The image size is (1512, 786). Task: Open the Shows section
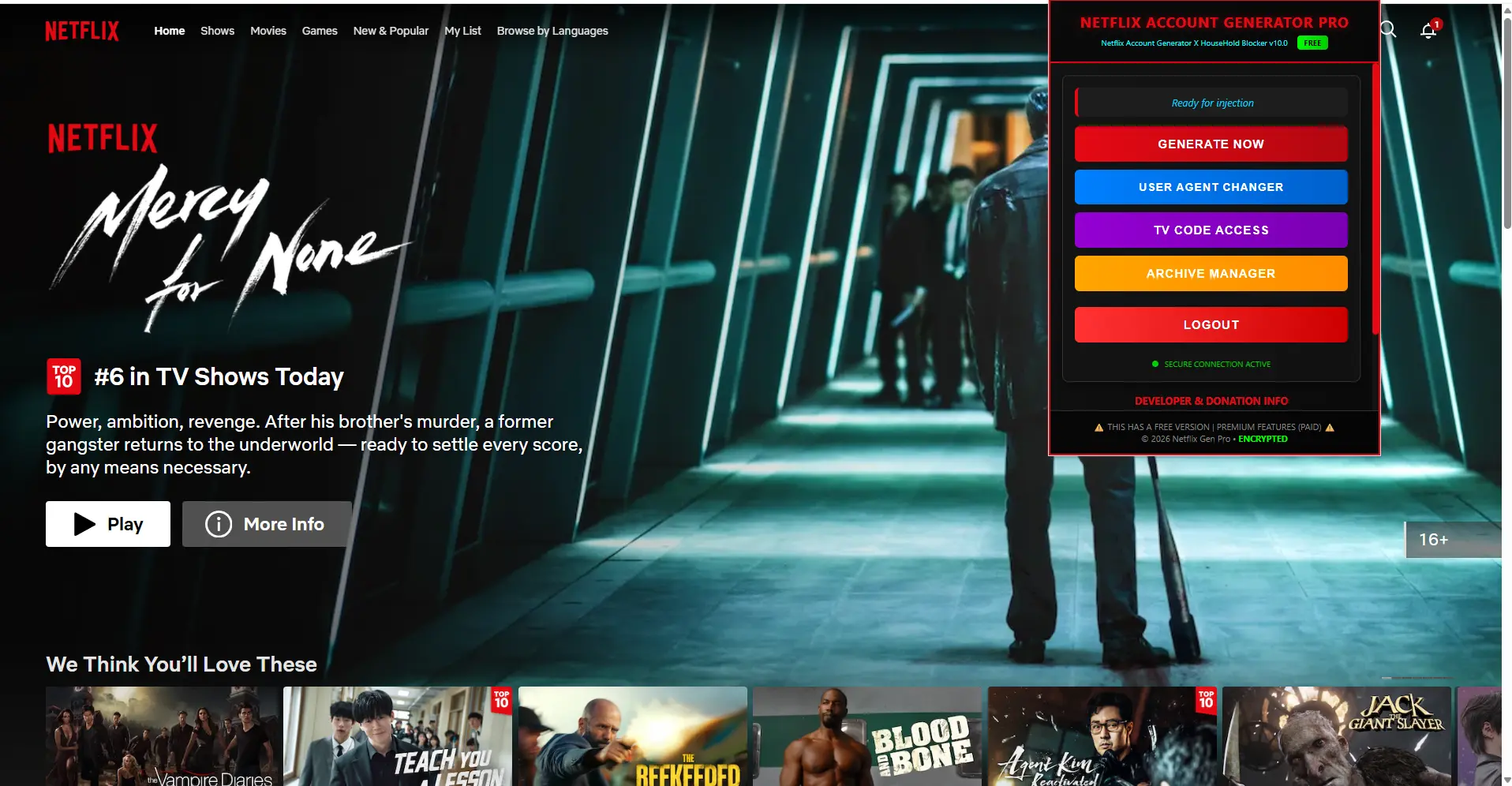click(x=217, y=31)
